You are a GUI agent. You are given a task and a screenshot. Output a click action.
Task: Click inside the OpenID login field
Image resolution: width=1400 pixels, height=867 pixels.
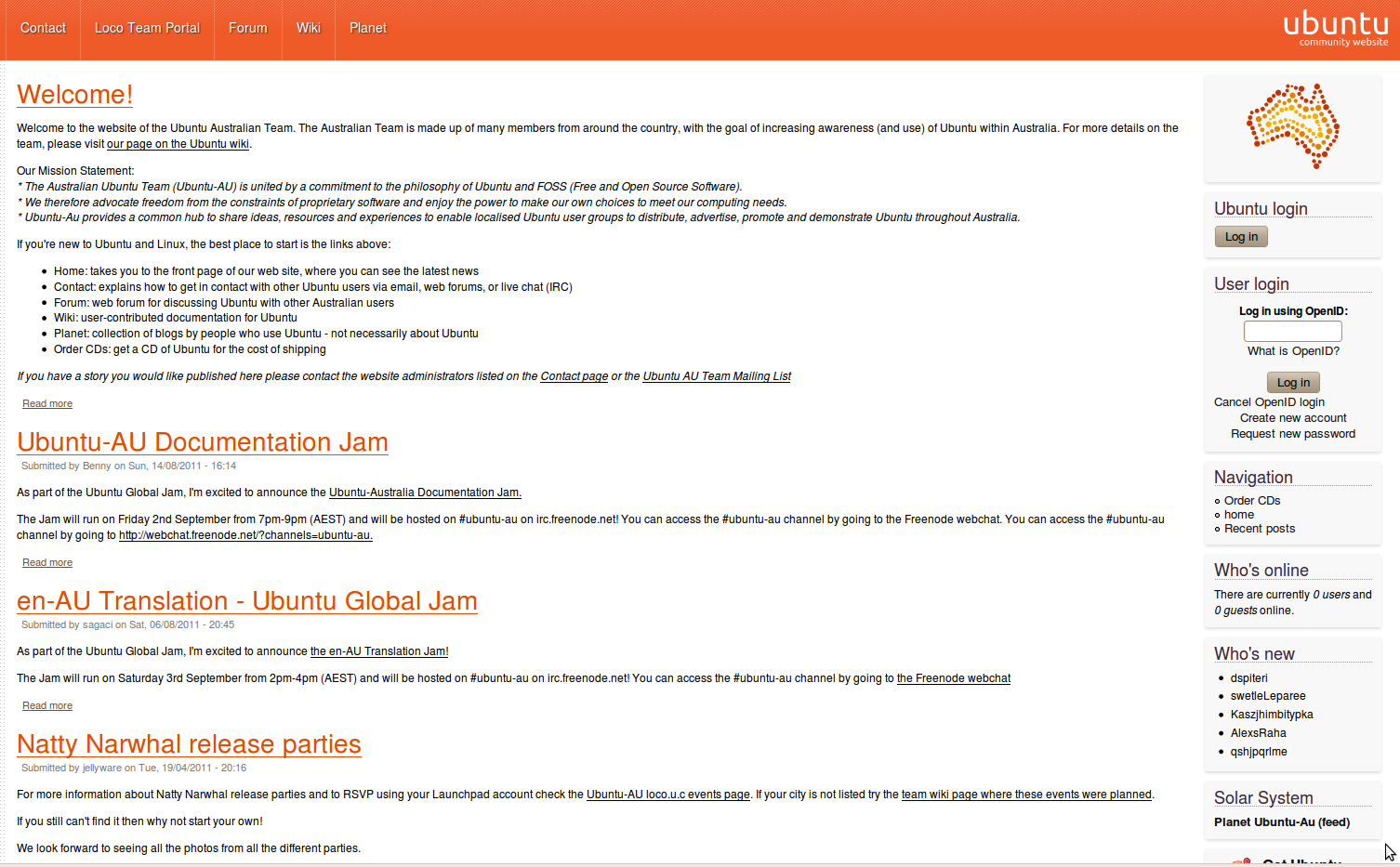[1292, 331]
